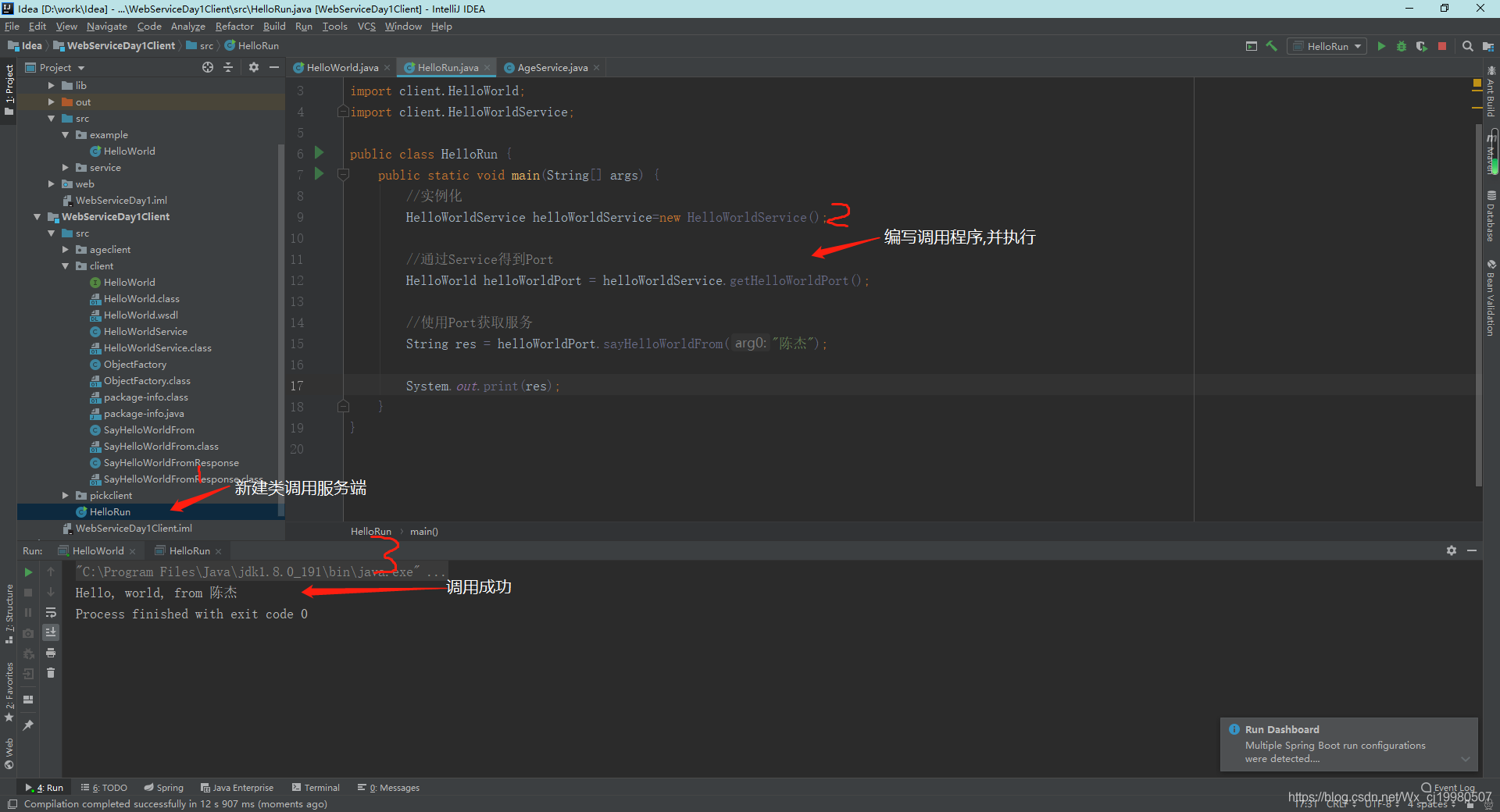Pin the Run tab
This screenshot has width=1500, height=812.
pos(28,725)
